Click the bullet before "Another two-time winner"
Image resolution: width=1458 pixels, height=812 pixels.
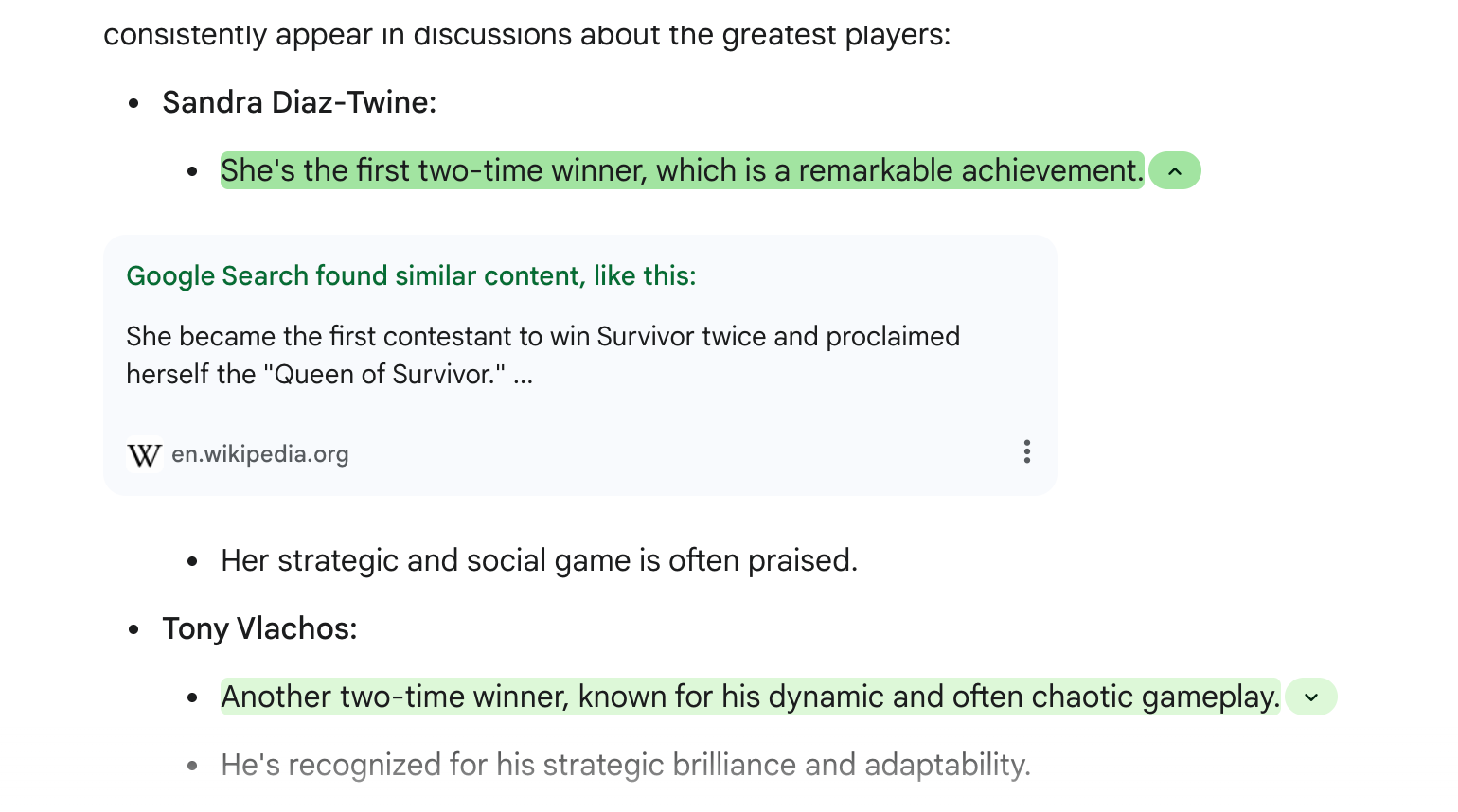[x=193, y=698]
